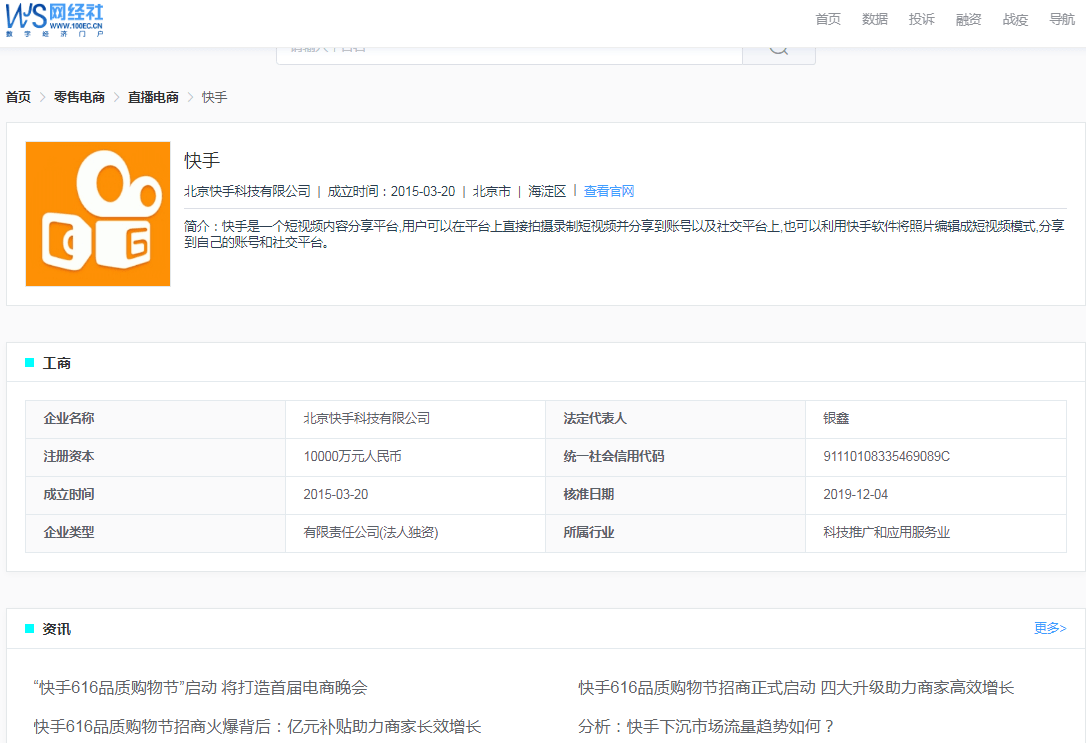The width and height of the screenshot is (1086, 743).
Task: Open article 分析：快手下沉市场流量趋势如何？
Action: click(707, 726)
